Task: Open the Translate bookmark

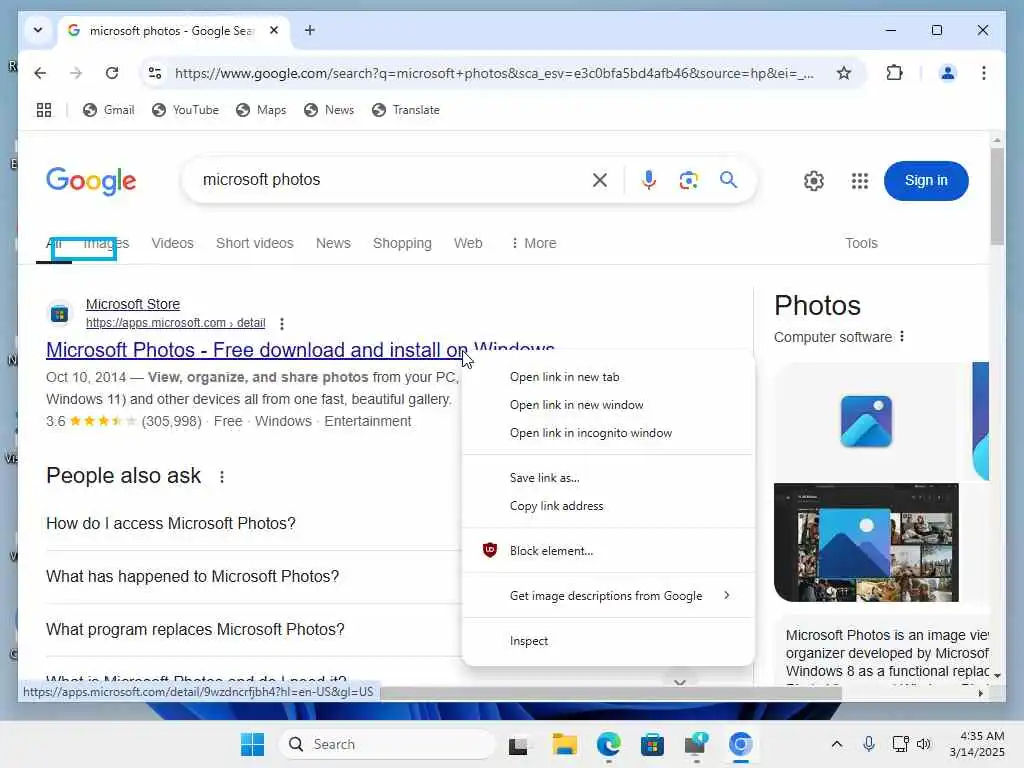Action: [406, 110]
